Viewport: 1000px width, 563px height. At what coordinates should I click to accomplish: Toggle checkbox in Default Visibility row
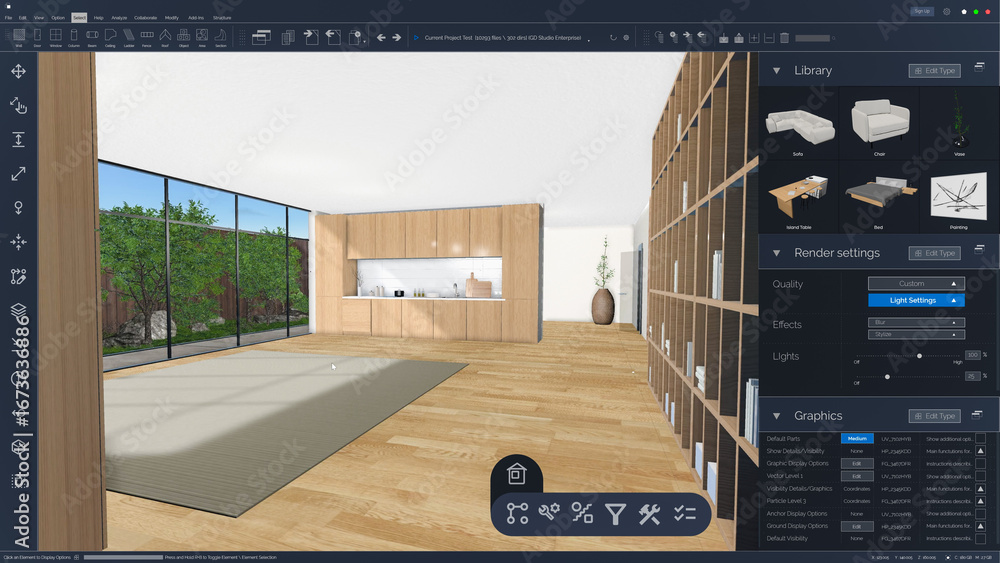click(x=980, y=539)
